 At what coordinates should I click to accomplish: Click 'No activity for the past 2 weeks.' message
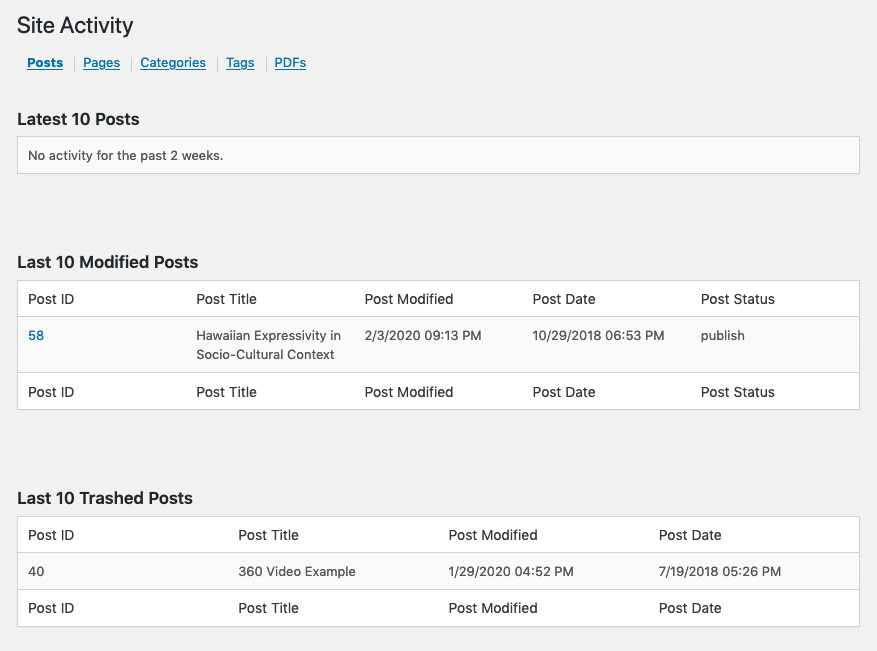tap(126, 155)
